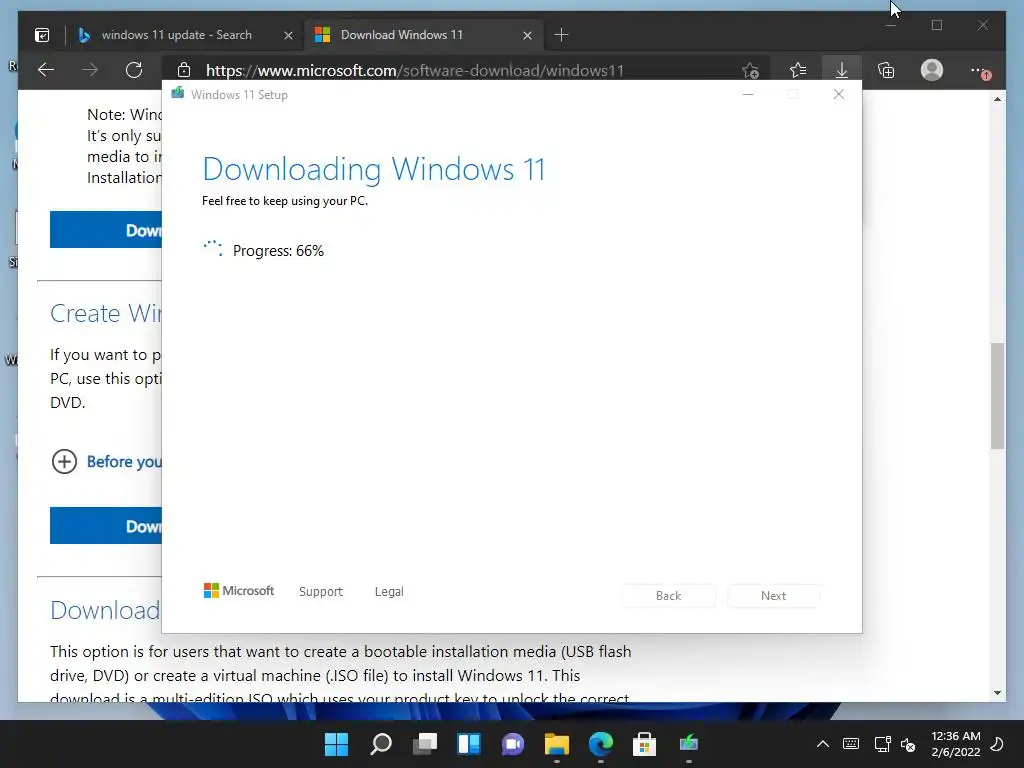Click the Next button in Setup
The image size is (1024, 768).
pyautogui.click(x=773, y=596)
